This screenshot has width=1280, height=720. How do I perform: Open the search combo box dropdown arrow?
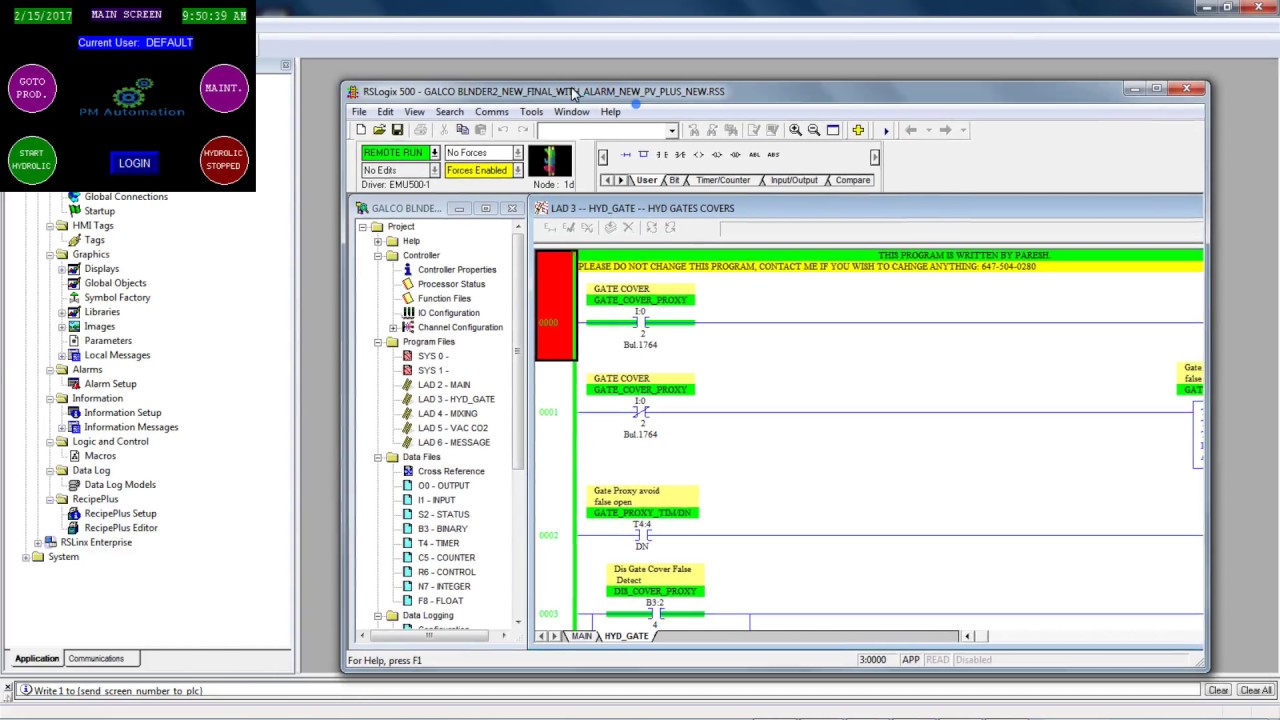click(672, 131)
